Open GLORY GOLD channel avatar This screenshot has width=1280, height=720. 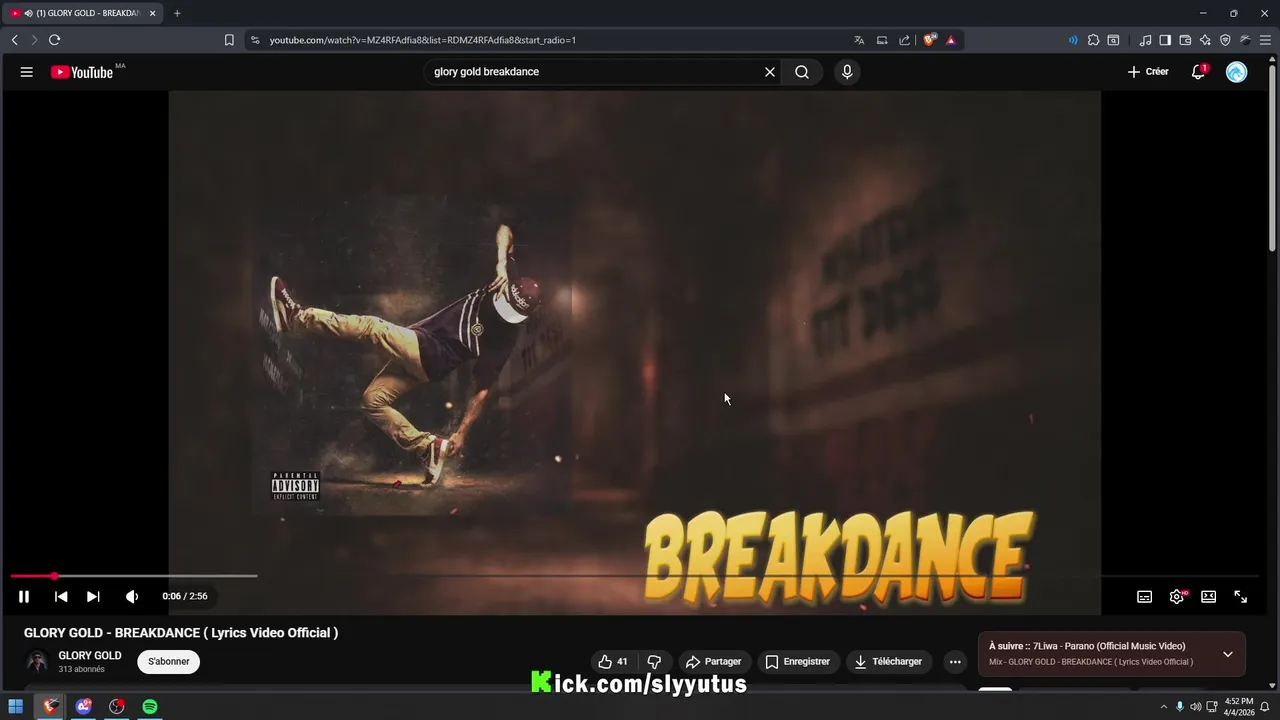pos(37,662)
